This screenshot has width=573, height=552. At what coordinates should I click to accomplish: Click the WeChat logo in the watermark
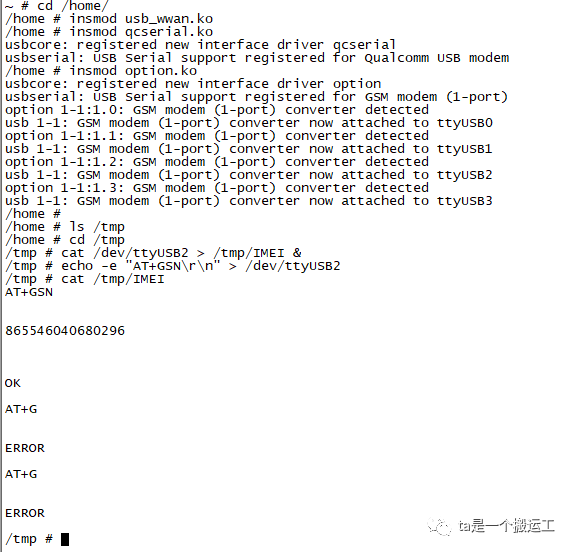coord(439,527)
